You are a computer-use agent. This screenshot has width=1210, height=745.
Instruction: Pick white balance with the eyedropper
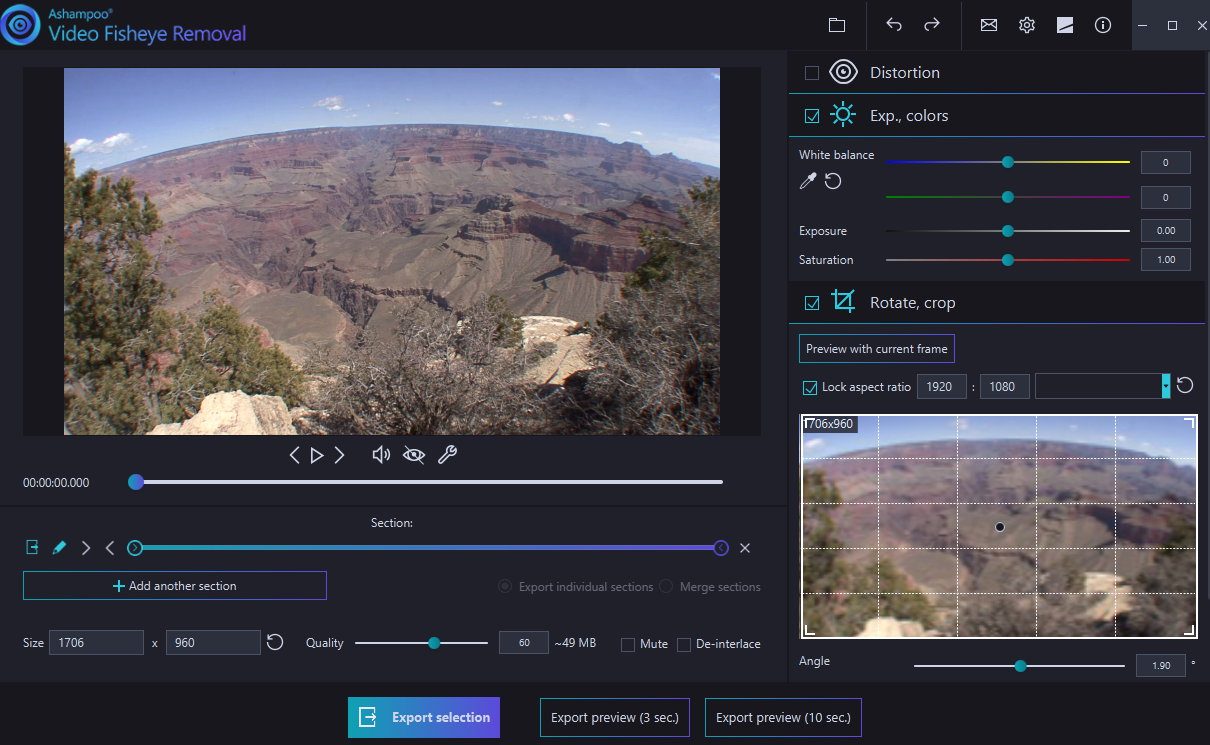[808, 181]
